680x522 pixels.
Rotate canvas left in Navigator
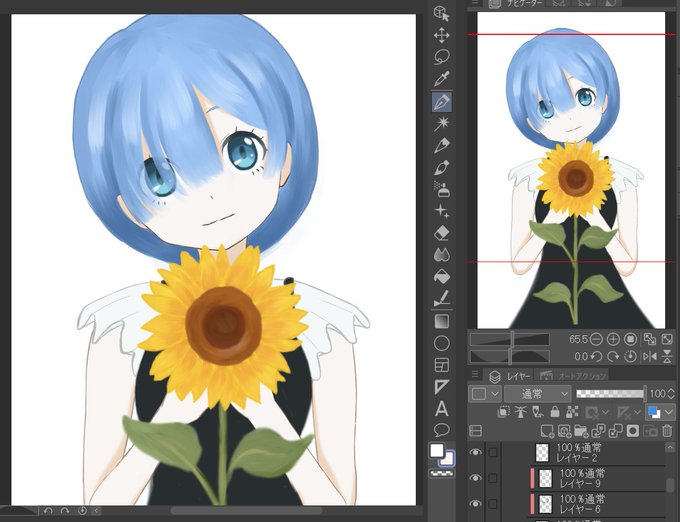[596, 356]
